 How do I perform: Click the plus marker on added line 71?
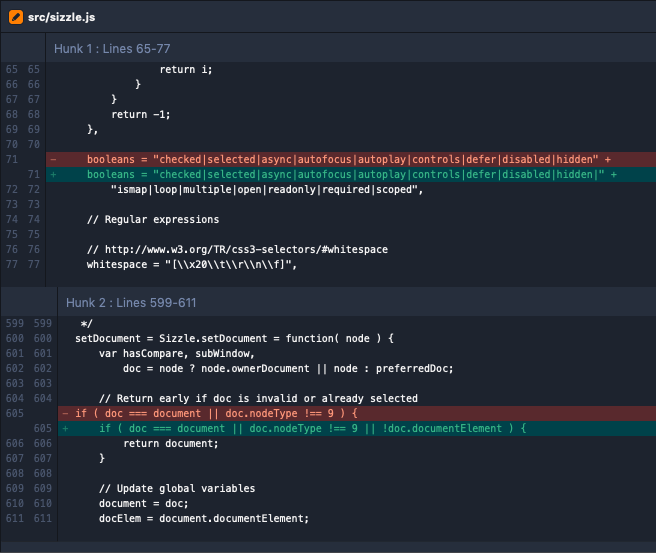[54, 174]
